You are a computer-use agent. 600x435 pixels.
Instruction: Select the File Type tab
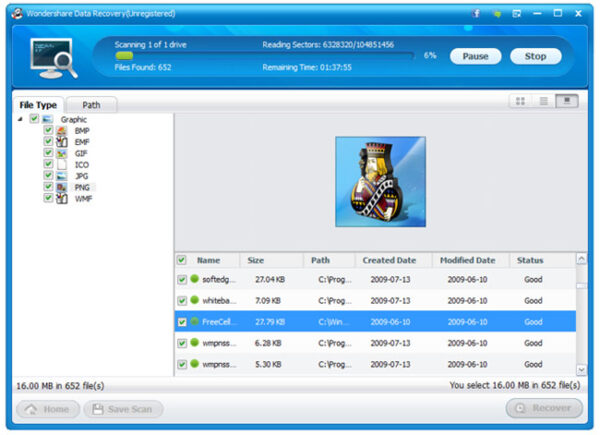40,105
